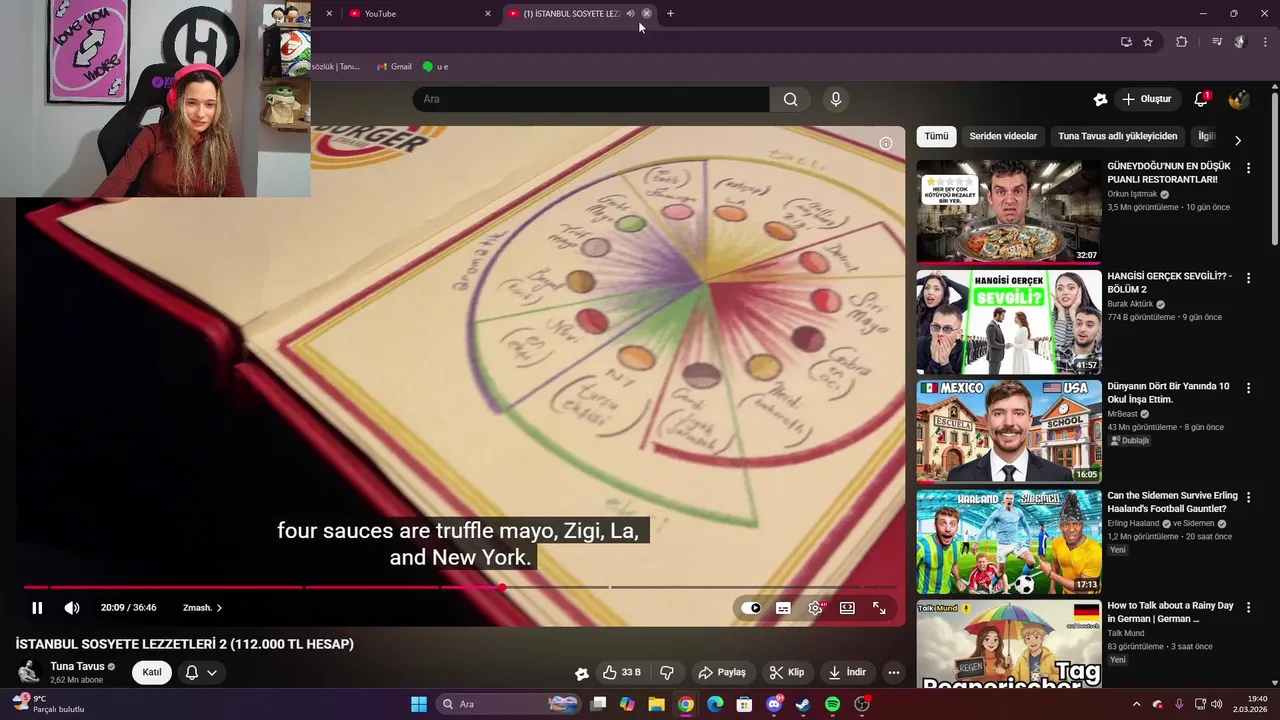Click the progress bar scrubber dot
Screen dimensions: 1280x720
[x=502, y=587]
